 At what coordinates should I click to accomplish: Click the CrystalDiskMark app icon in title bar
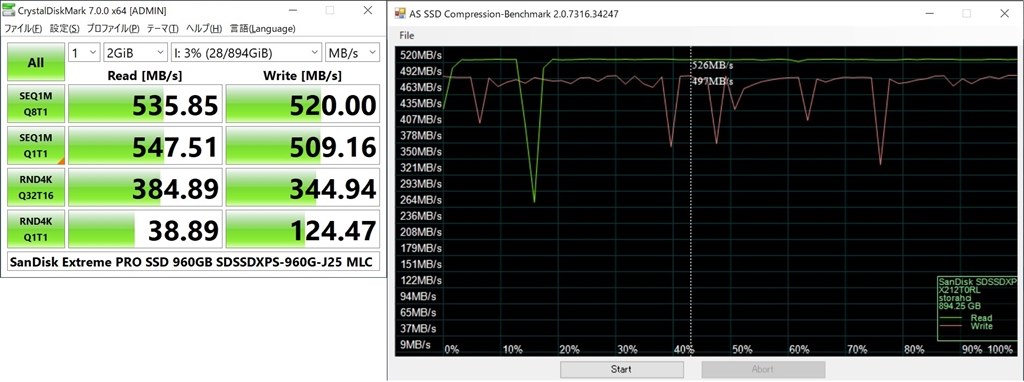coord(9,10)
